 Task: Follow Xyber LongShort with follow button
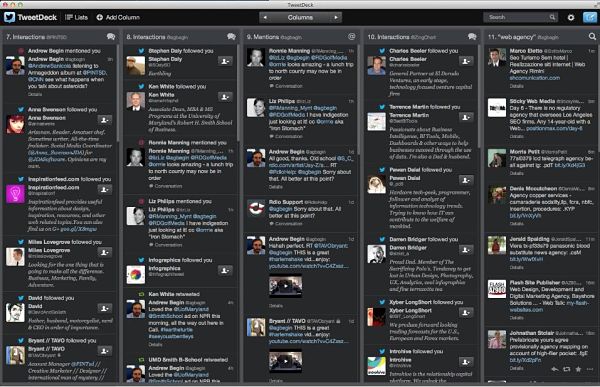(466, 313)
